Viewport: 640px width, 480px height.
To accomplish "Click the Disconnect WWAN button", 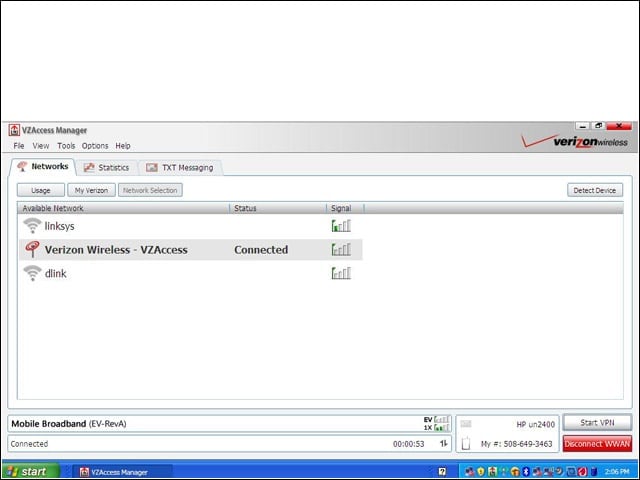I will (x=597, y=444).
